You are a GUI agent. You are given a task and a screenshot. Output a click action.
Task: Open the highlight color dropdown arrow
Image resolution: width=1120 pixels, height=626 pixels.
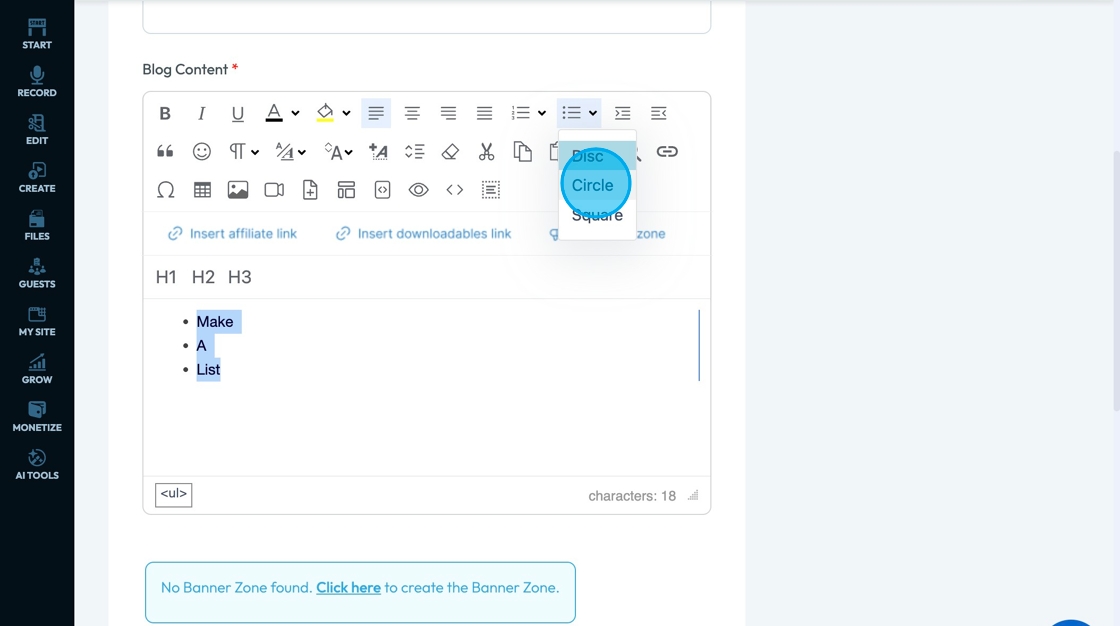click(x=346, y=113)
